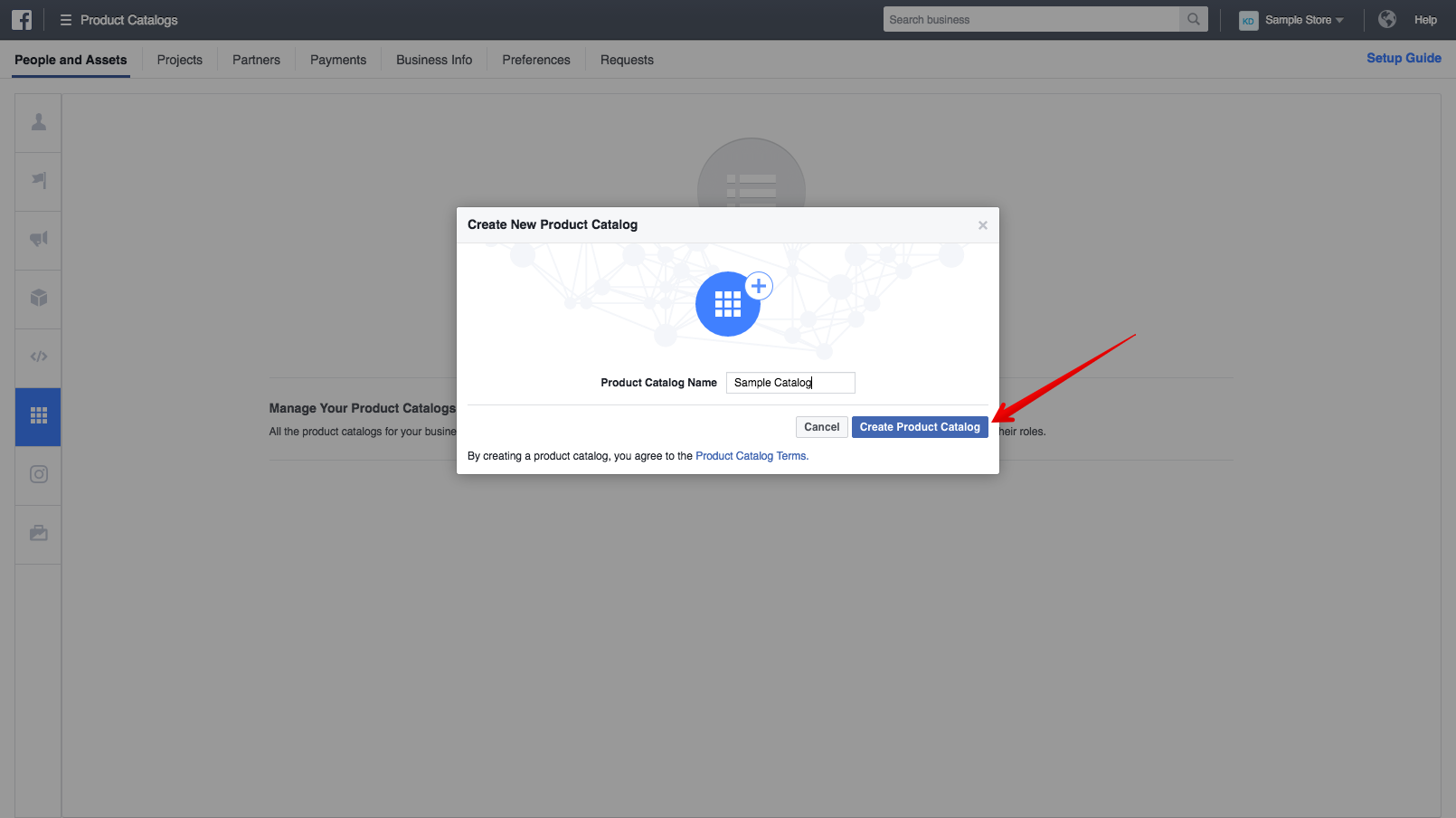1456x818 pixels.
Task: Open the Setup Guide link
Action: [1404, 58]
